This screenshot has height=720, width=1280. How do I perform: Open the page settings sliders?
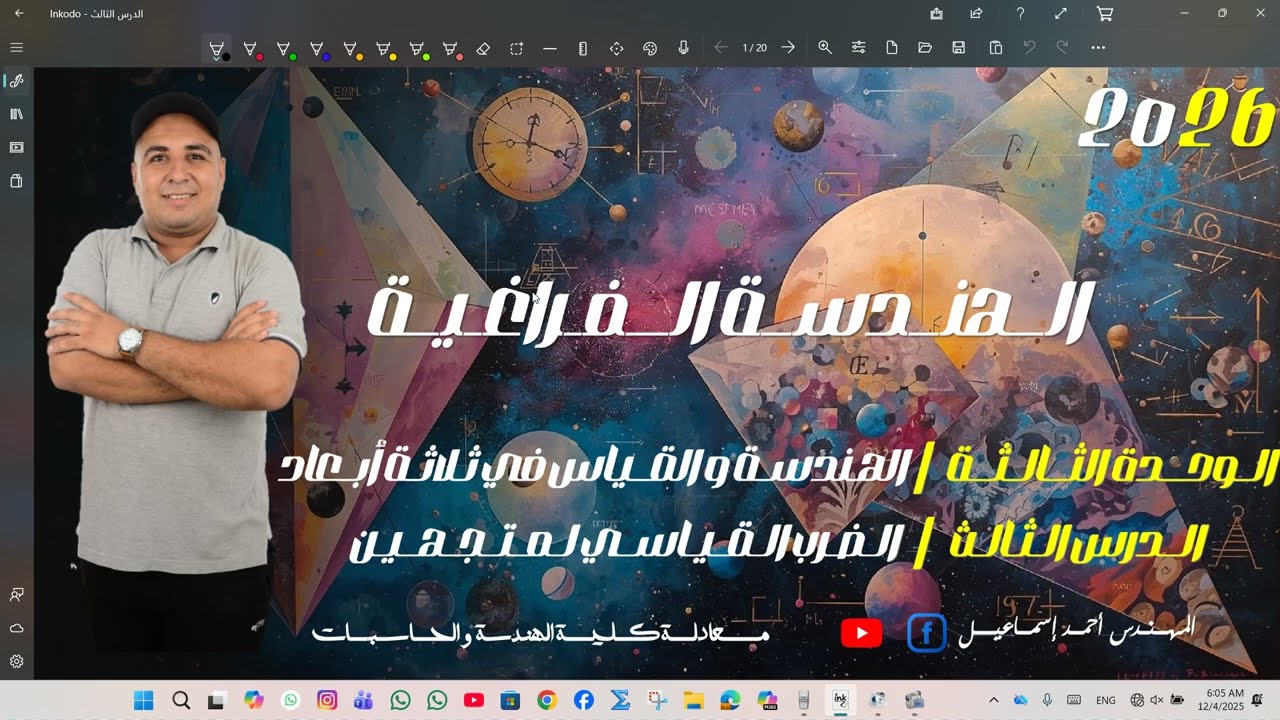tap(858, 47)
